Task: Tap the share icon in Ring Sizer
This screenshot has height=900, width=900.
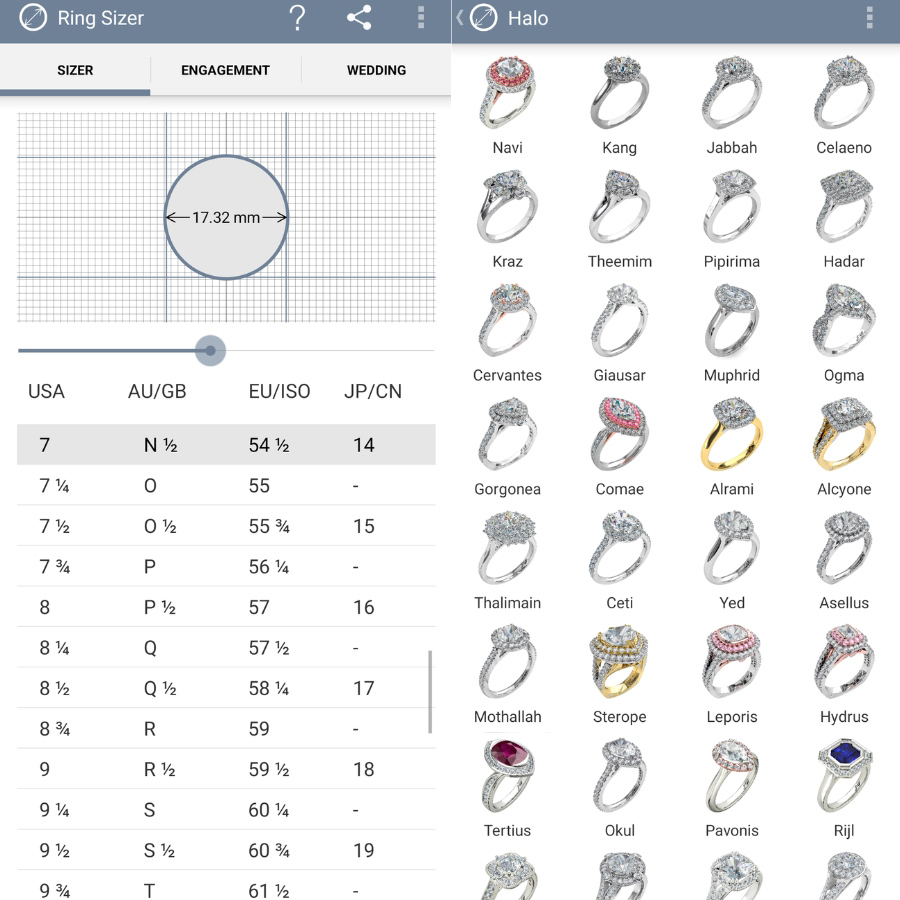Action: click(359, 18)
